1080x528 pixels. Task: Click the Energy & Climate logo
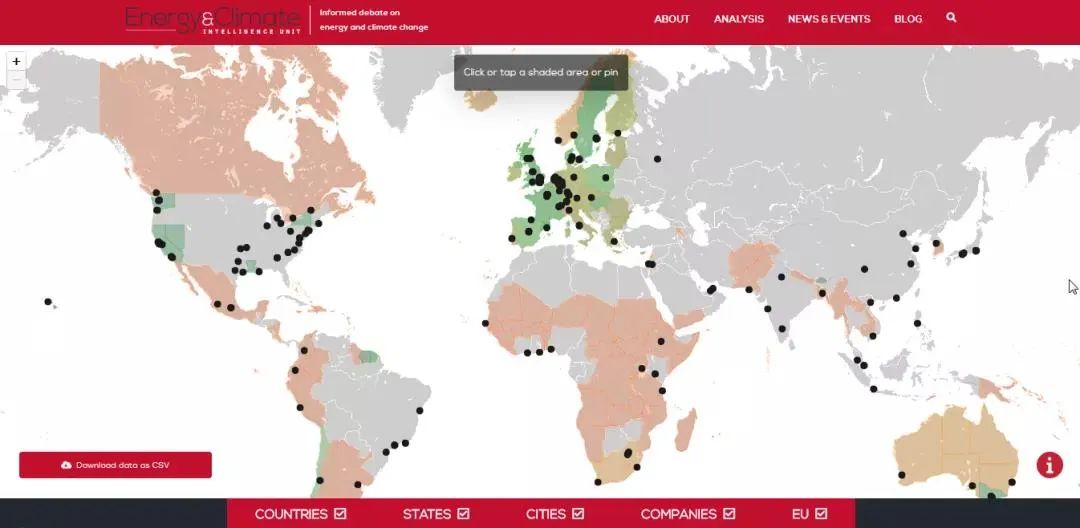pos(212,20)
